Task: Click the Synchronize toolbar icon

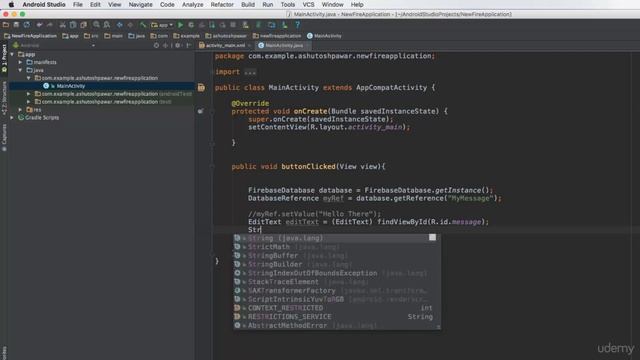Action: point(27,25)
